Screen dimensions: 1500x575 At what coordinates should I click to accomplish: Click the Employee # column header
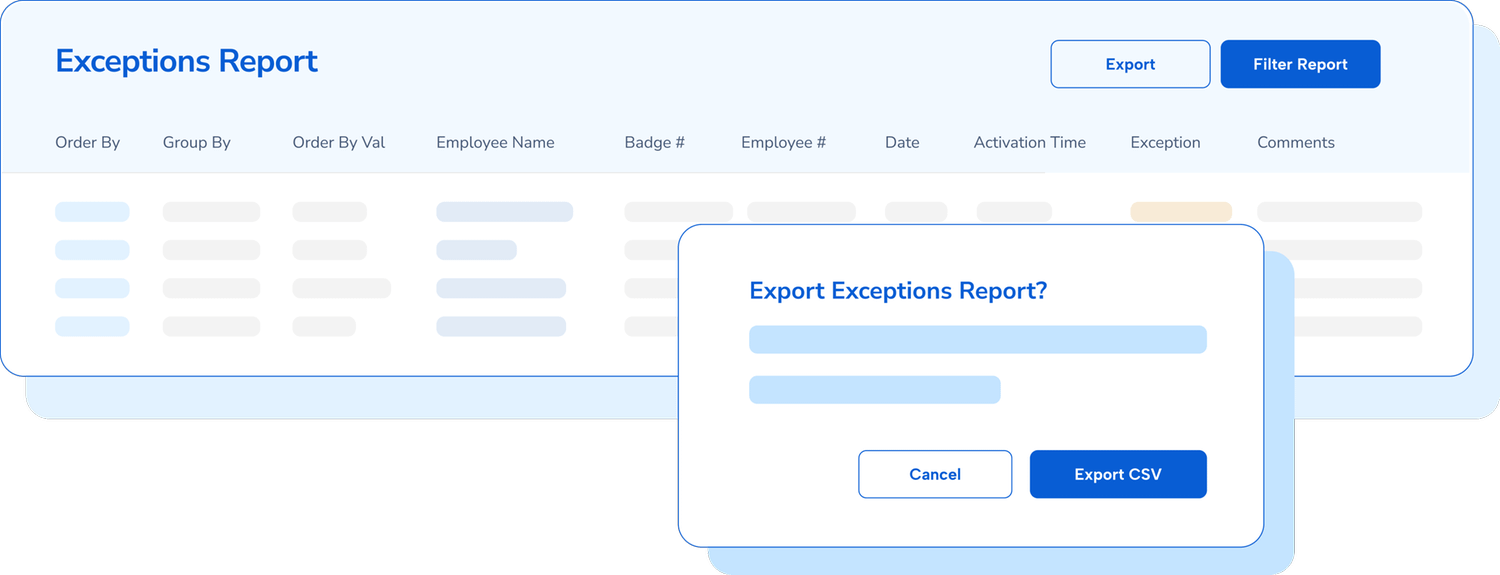point(783,142)
